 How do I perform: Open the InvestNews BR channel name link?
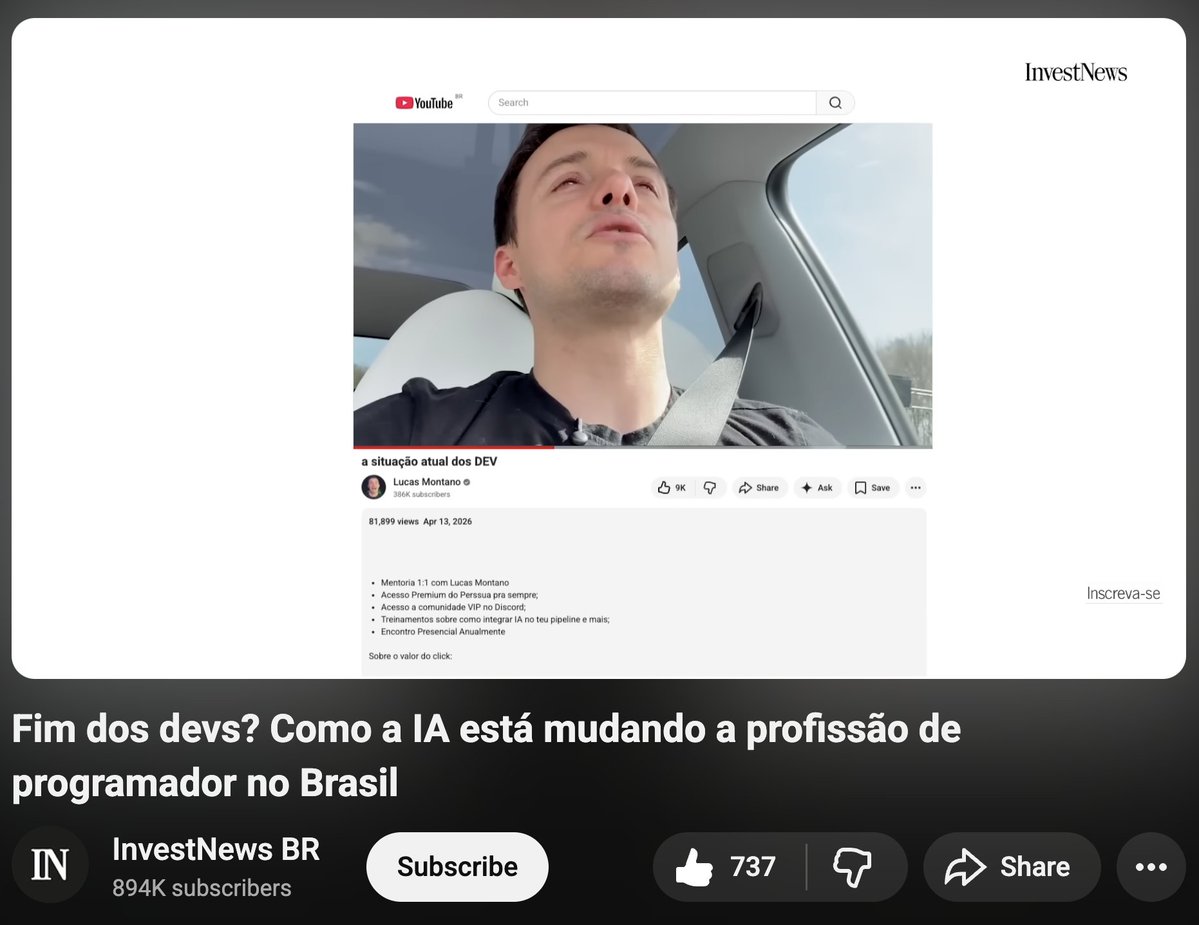216,849
